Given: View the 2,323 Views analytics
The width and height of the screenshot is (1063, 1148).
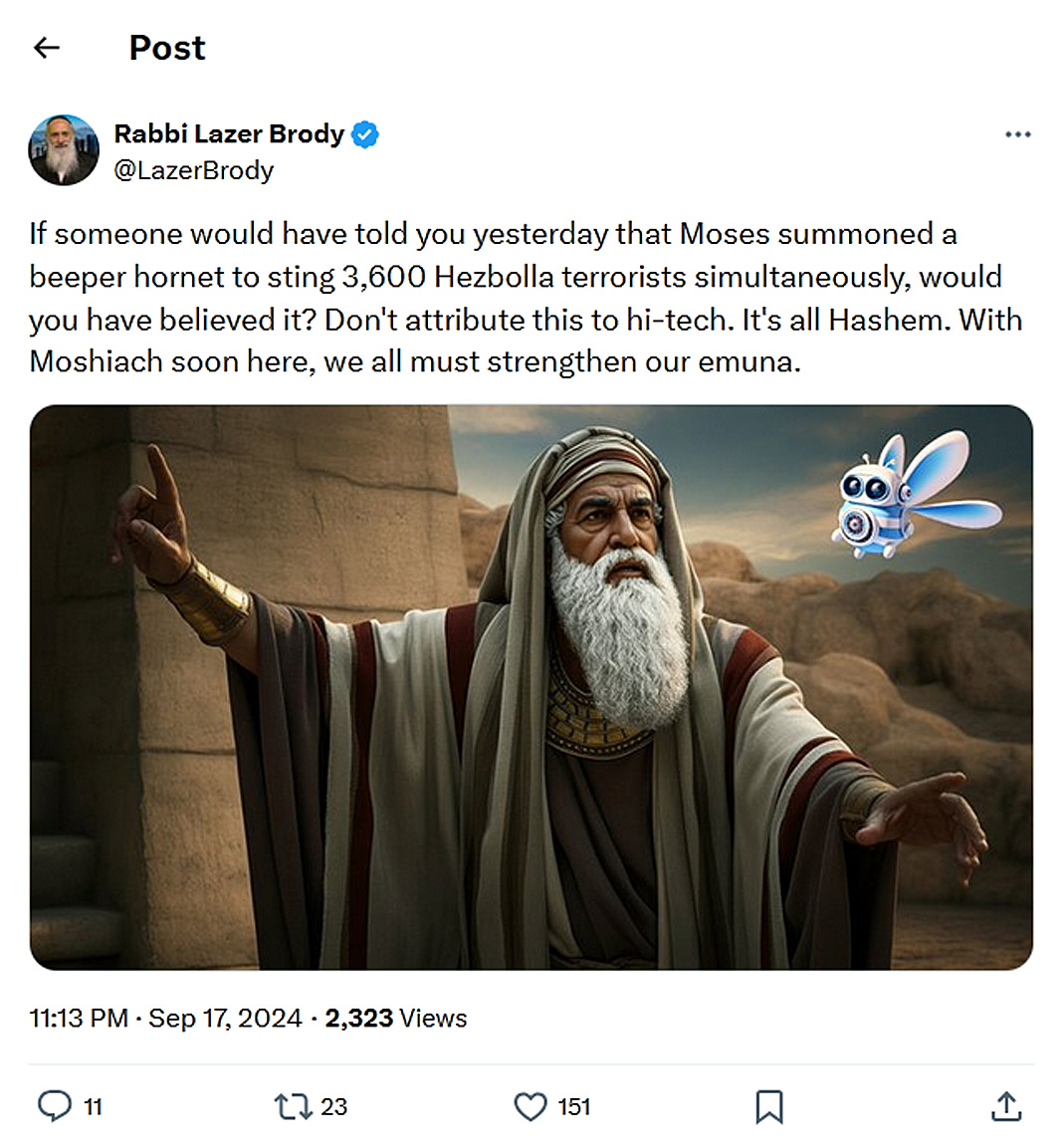Looking at the screenshot, I should pyautogui.click(x=395, y=1018).
